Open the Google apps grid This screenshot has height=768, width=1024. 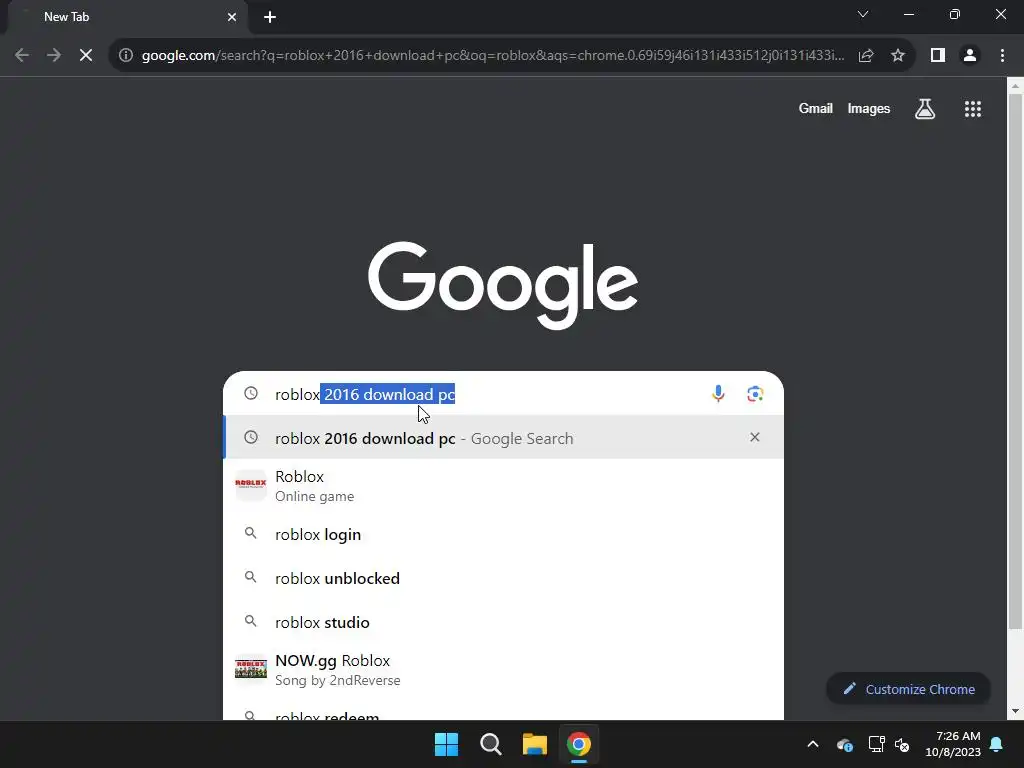973,108
